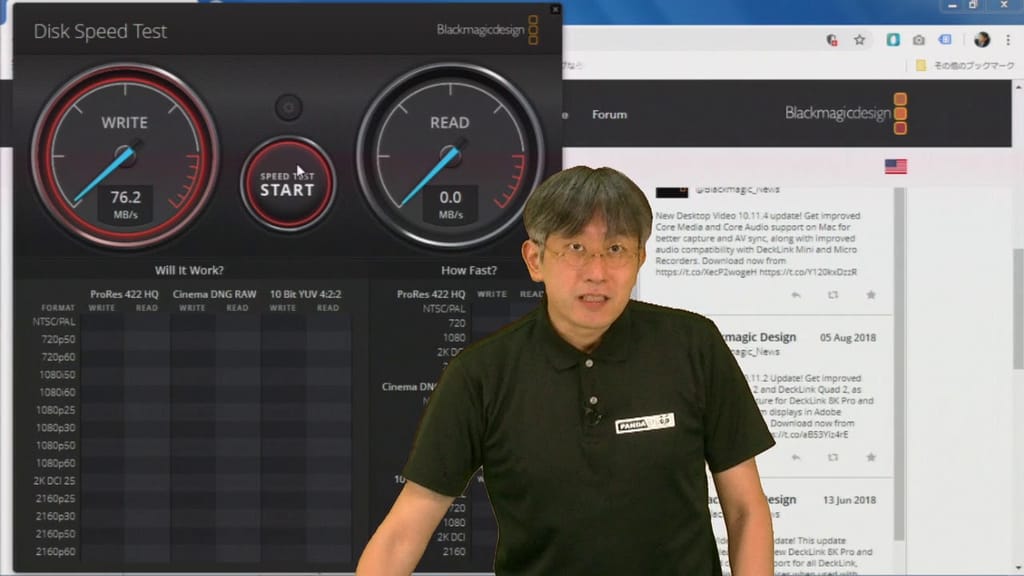1024x576 pixels.
Task: Expand the red extension badge menu
Action: coord(832,40)
